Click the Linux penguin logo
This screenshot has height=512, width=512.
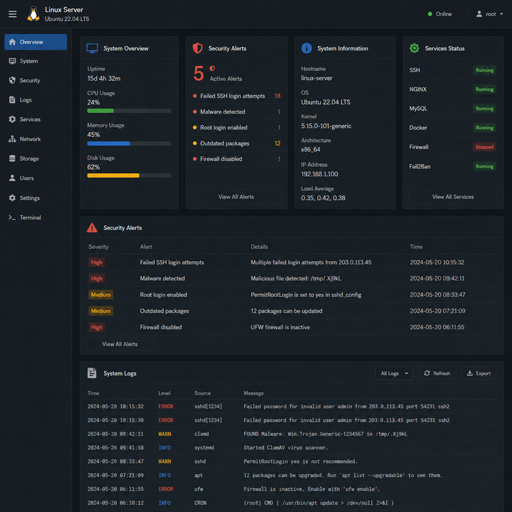[33, 14]
